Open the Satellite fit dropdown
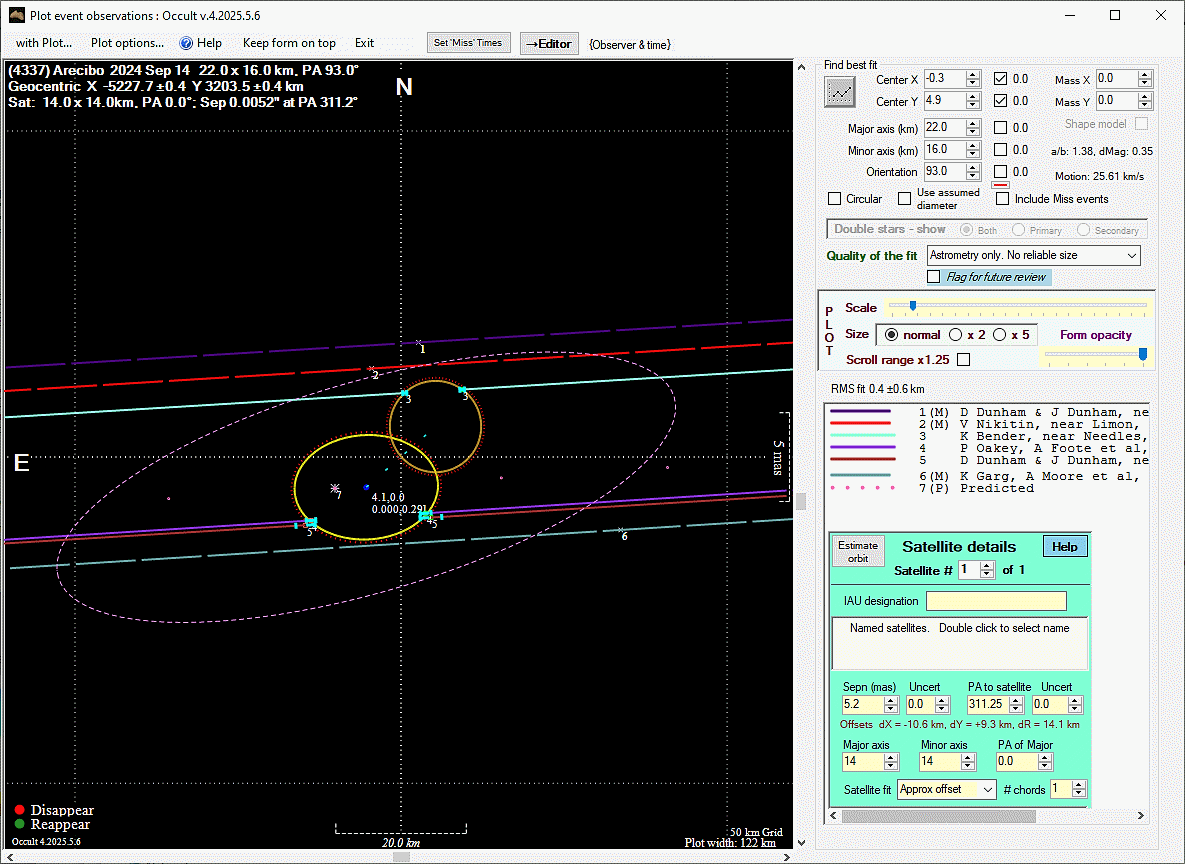This screenshot has height=864, width=1185. pos(947,789)
